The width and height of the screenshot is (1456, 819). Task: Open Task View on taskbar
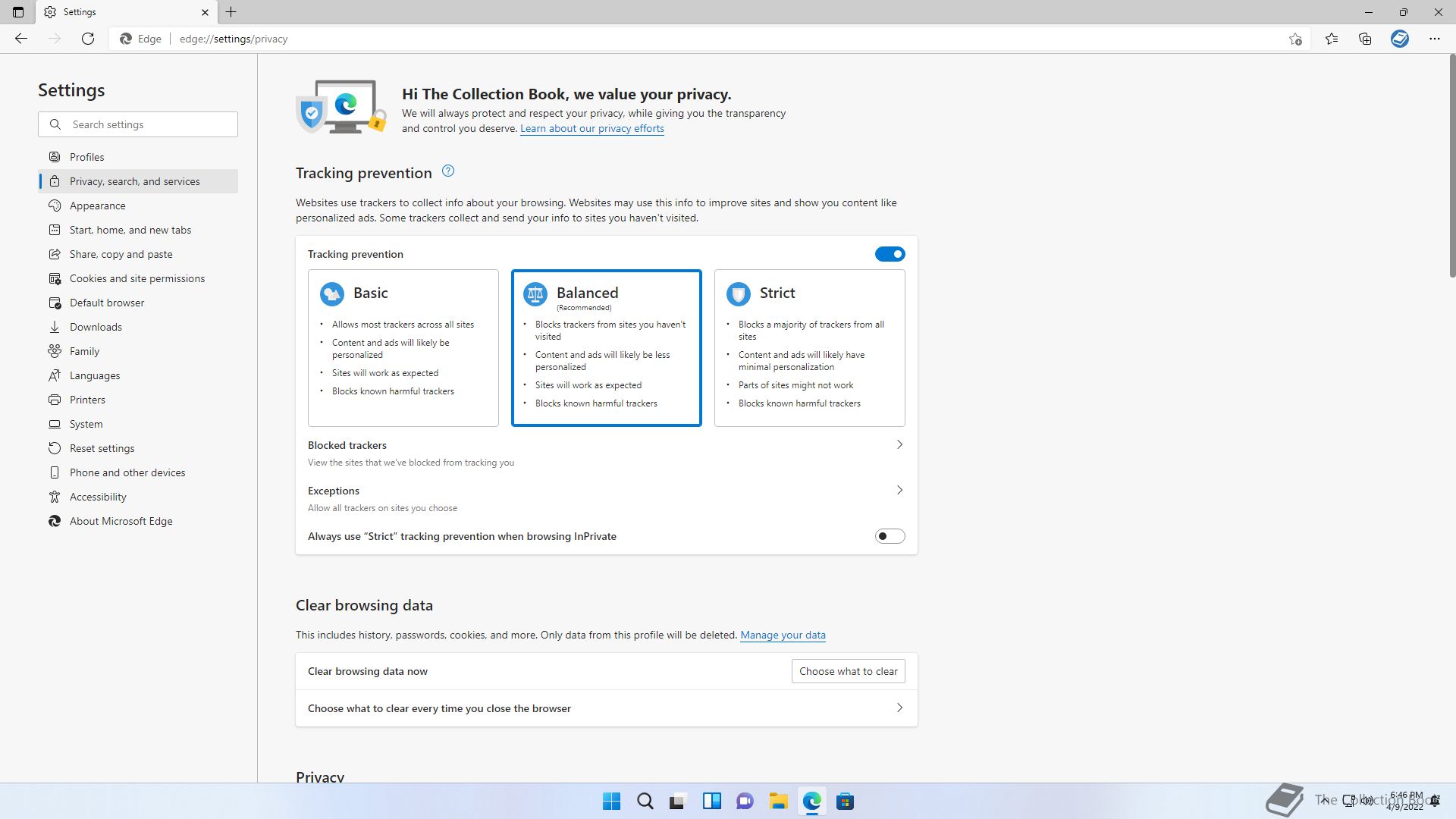(x=678, y=802)
